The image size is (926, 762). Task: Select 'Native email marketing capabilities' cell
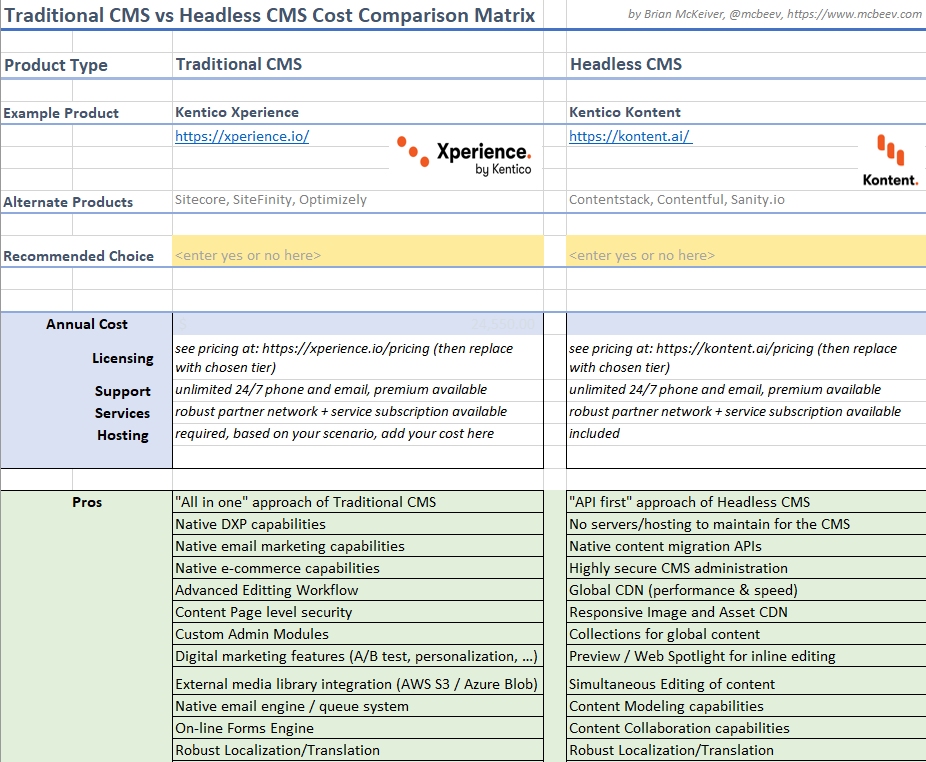pos(358,546)
